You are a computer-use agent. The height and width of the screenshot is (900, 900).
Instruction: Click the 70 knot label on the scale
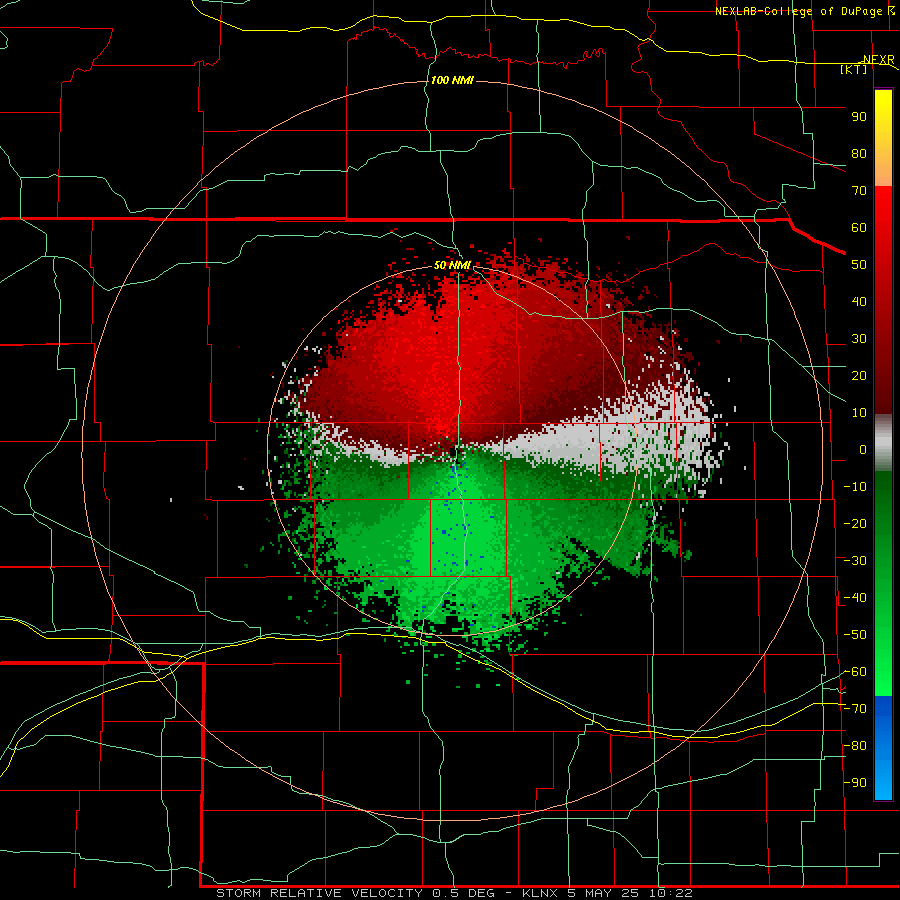[x=859, y=191]
